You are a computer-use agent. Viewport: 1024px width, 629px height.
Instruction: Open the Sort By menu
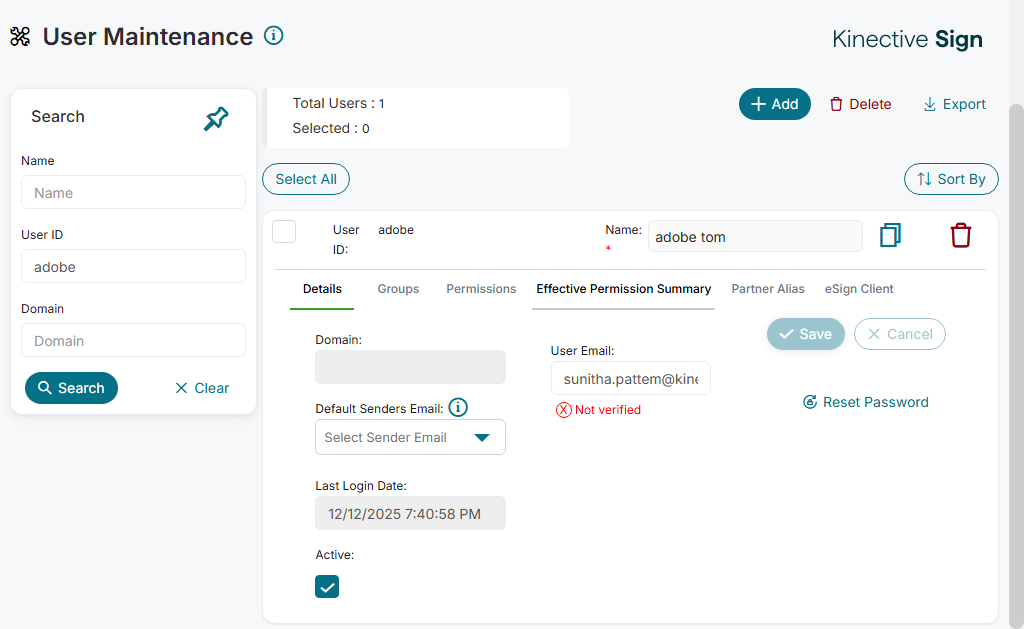[951, 179]
